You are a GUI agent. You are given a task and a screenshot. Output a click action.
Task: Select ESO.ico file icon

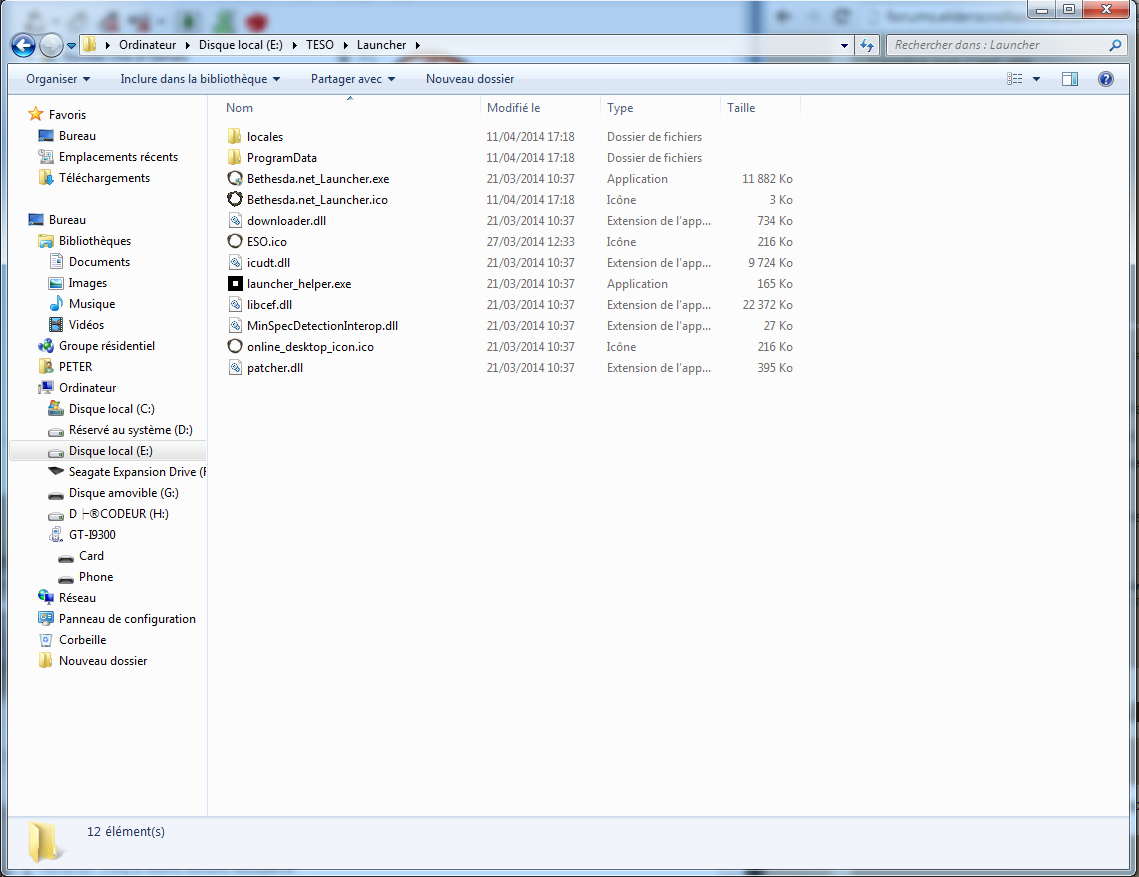click(x=235, y=242)
